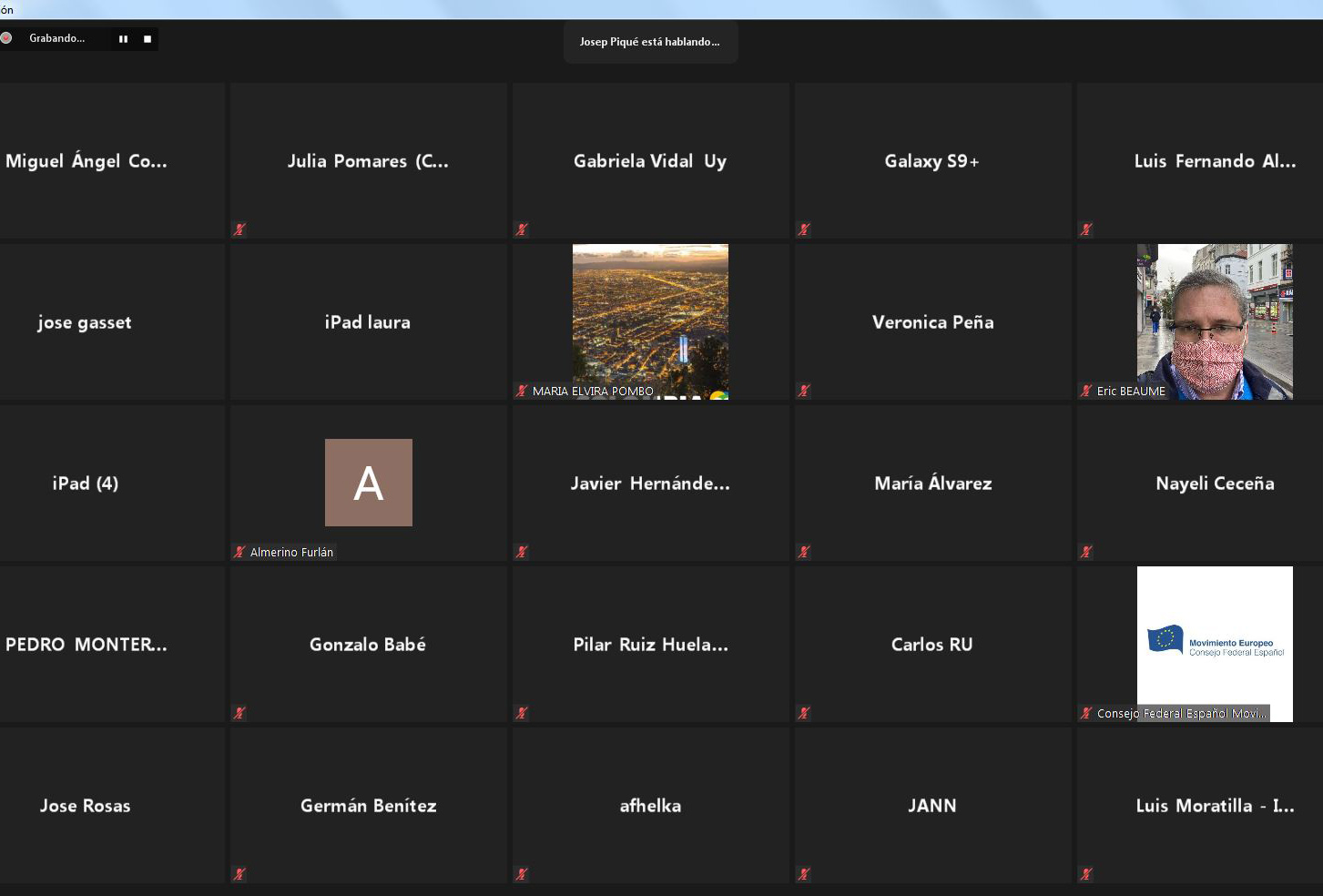Click the Grabando recording label
The image size is (1323, 896).
56,38
